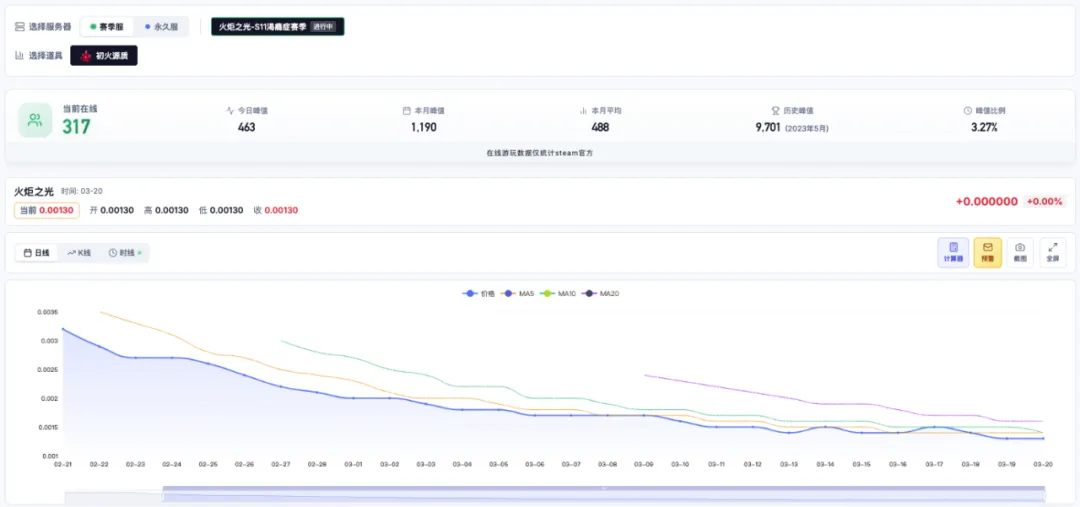The height and width of the screenshot is (507, 1080).
Task: Click the 初火源质 item icon
Action: (86, 56)
